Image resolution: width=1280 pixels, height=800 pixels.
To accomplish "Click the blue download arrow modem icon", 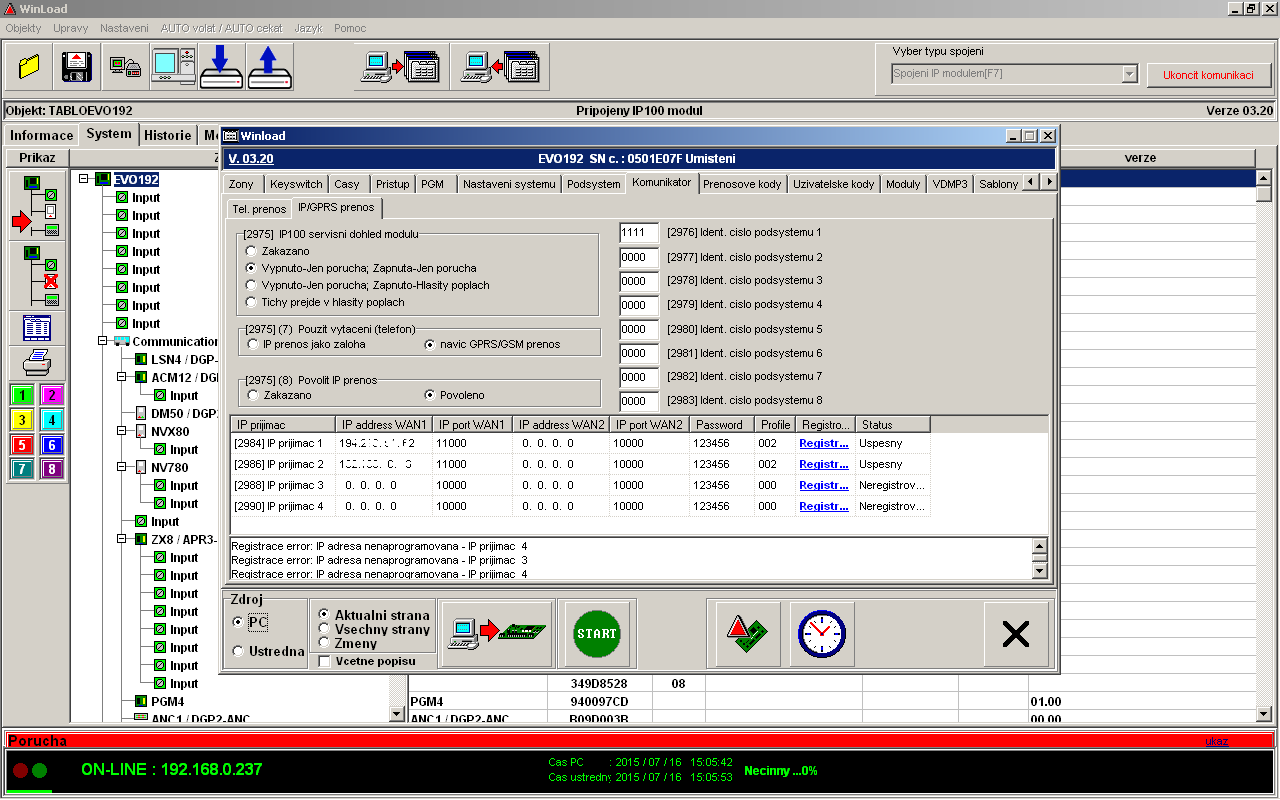I will click(x=221, y=67).
